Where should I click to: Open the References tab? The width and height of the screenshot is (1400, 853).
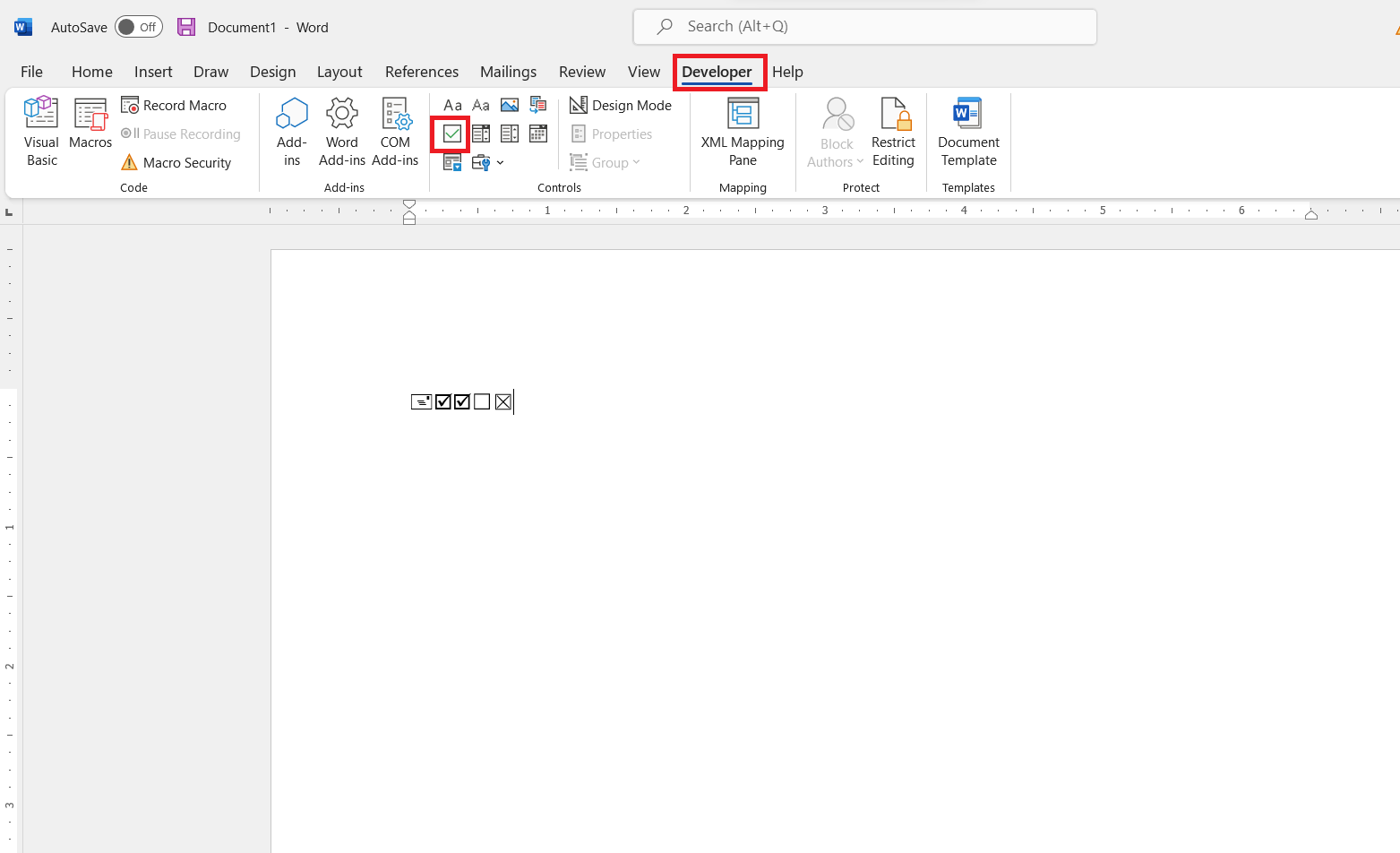[x=422, y=72]
